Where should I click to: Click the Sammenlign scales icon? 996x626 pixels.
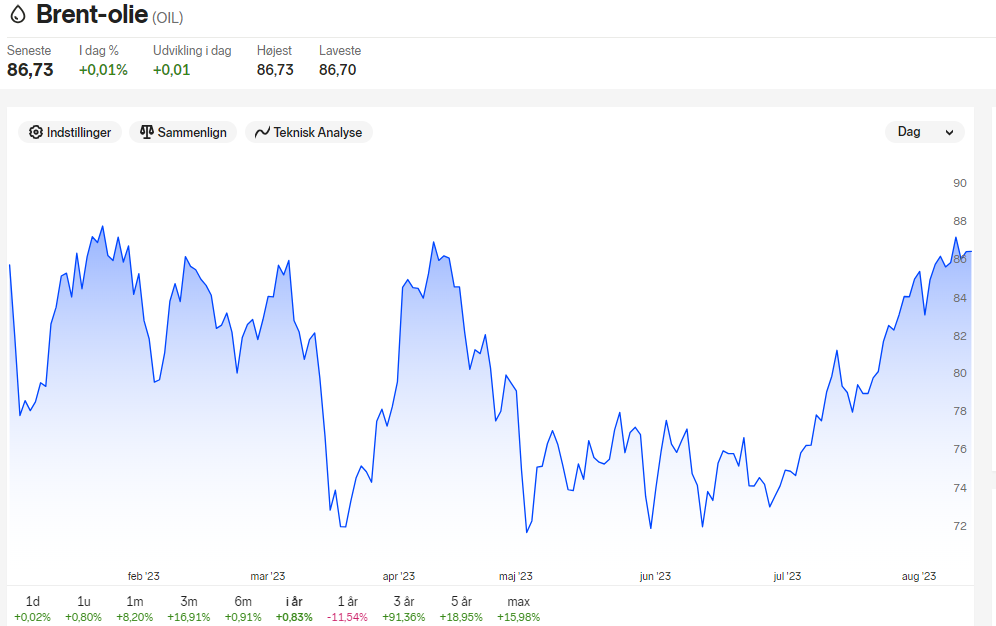[147, 132]
